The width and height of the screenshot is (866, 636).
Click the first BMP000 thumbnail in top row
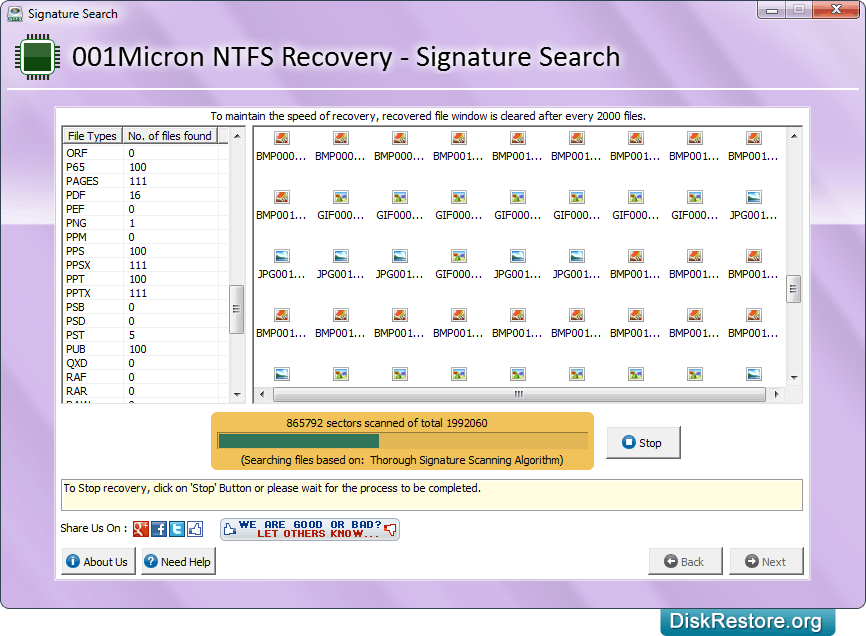point(281,146)
